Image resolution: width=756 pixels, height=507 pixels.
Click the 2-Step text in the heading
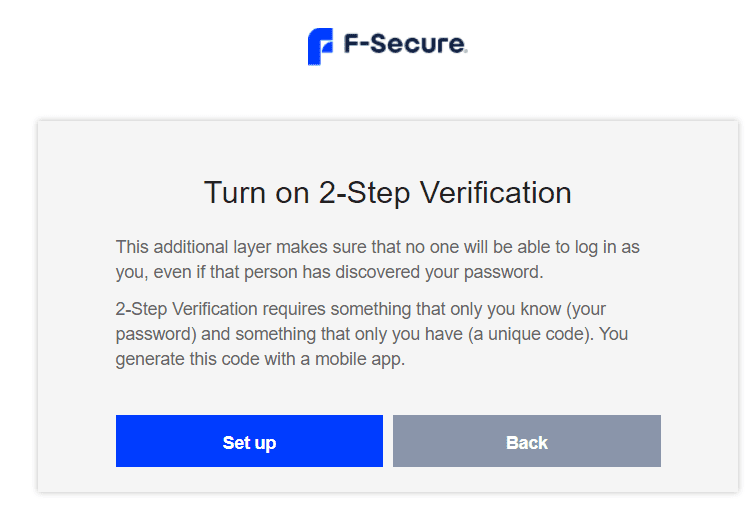[364, 194]
